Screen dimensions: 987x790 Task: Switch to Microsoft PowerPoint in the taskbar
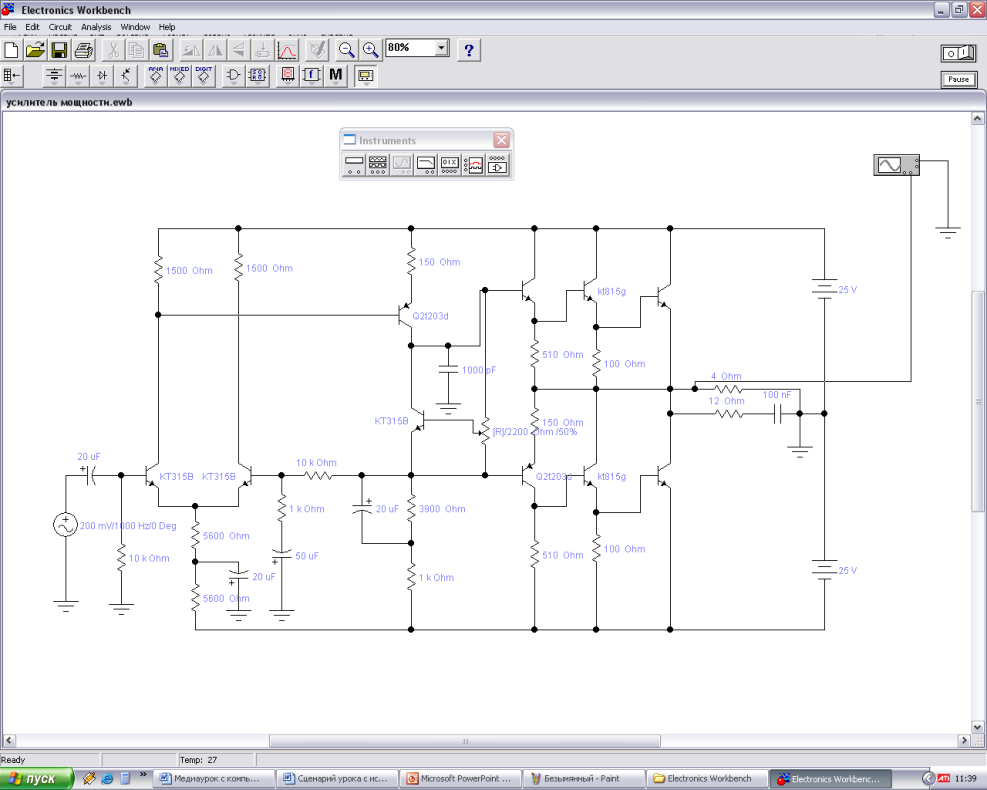coord(460,778)
